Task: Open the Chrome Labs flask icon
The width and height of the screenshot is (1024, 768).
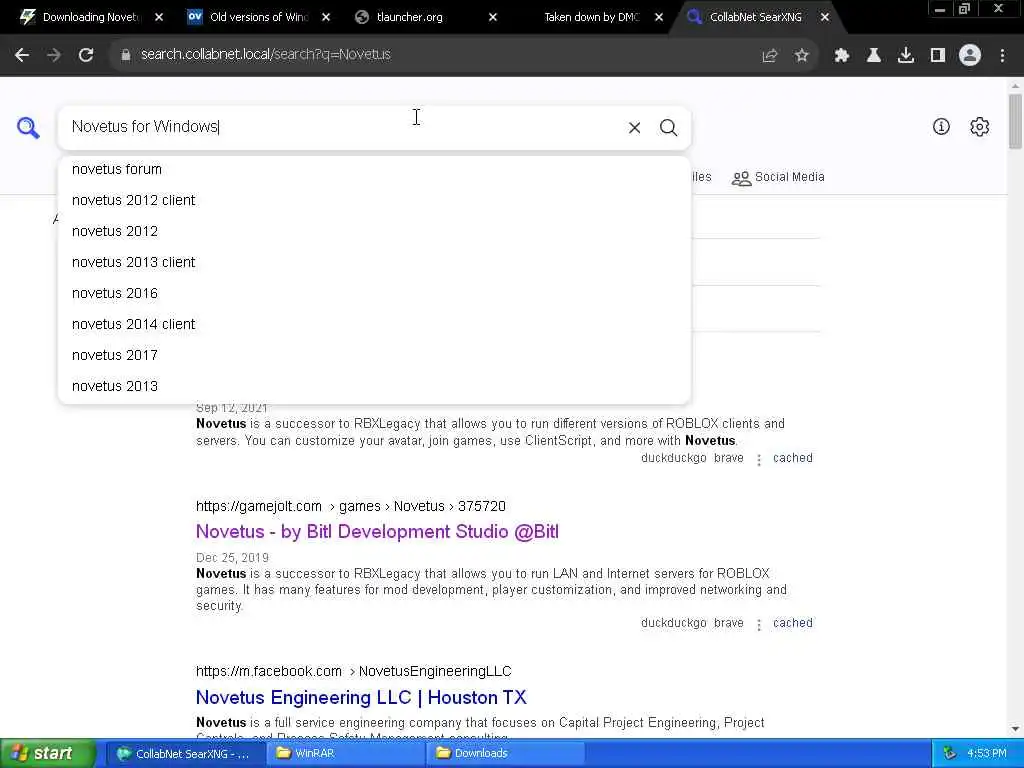Action: pos(874,56)
